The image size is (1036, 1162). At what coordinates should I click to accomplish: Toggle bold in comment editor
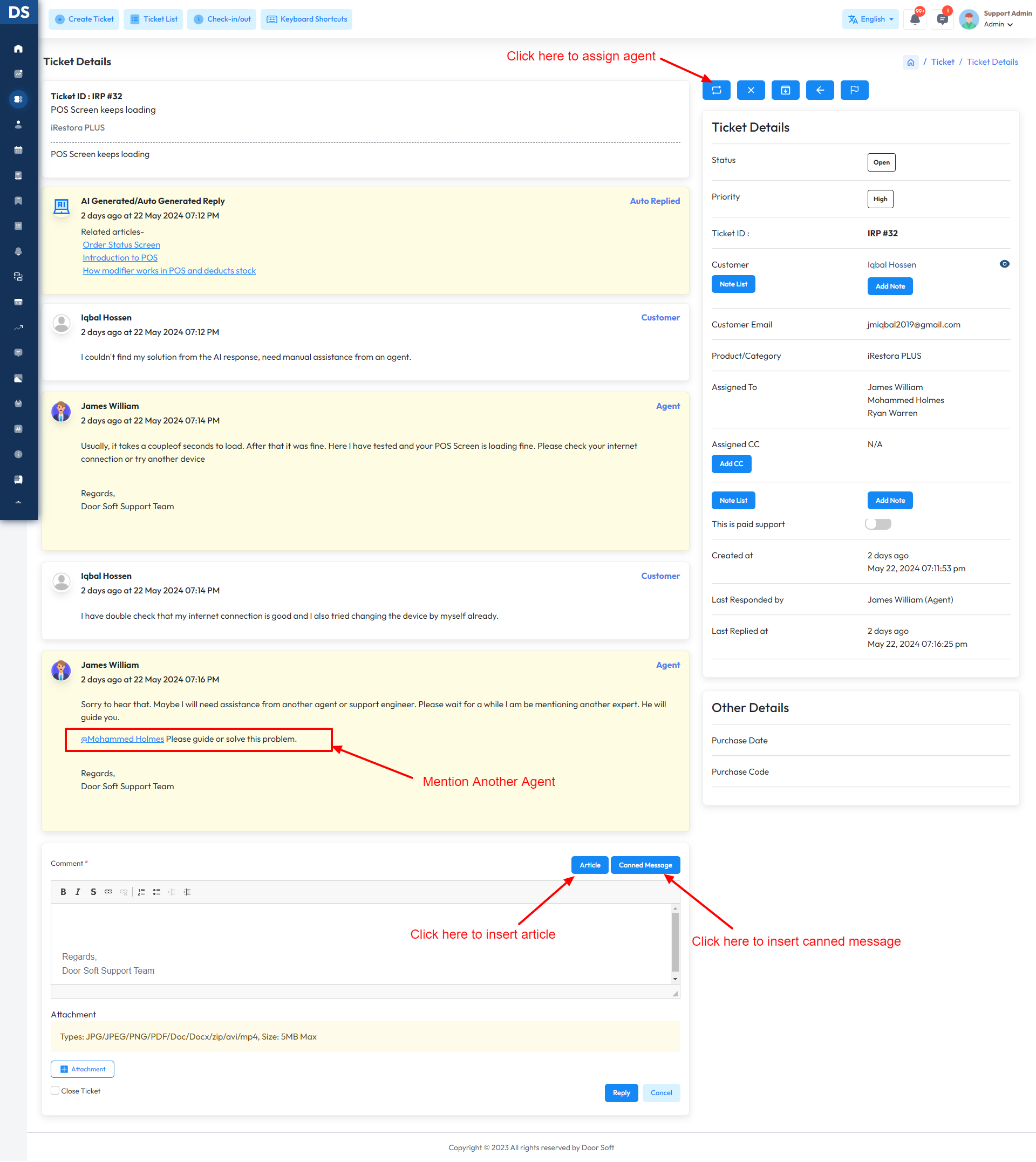[x=63, y=892]
